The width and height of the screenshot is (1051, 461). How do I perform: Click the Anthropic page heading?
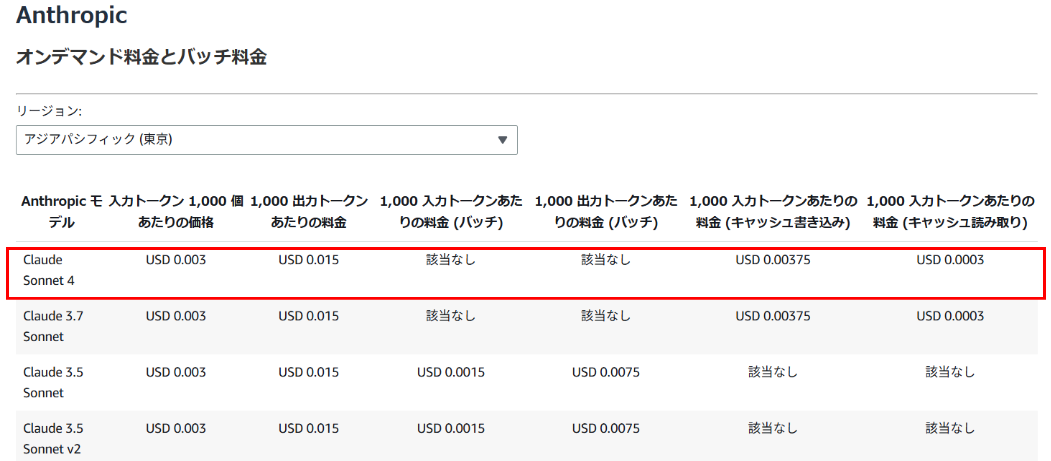click(72, 15)
